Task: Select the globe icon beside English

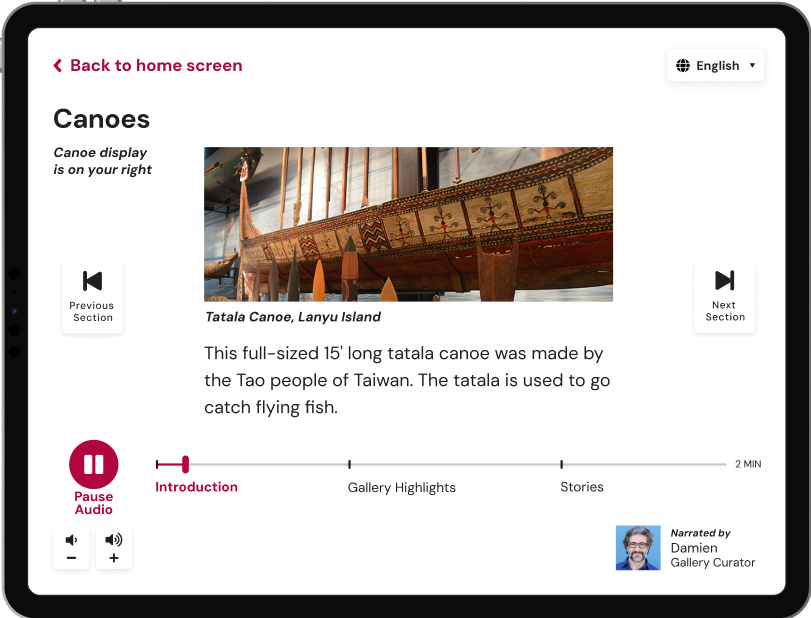Action: (x=682, y=65)
